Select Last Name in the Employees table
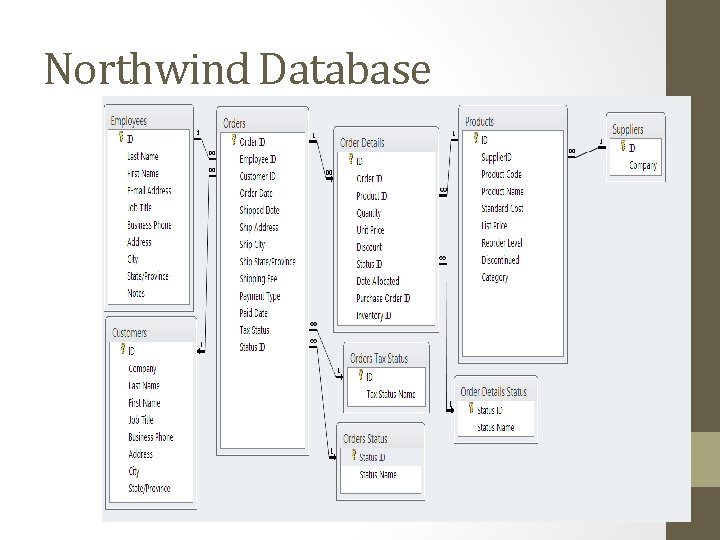Screen dimensions: 720x540 (x=143, y=157)
